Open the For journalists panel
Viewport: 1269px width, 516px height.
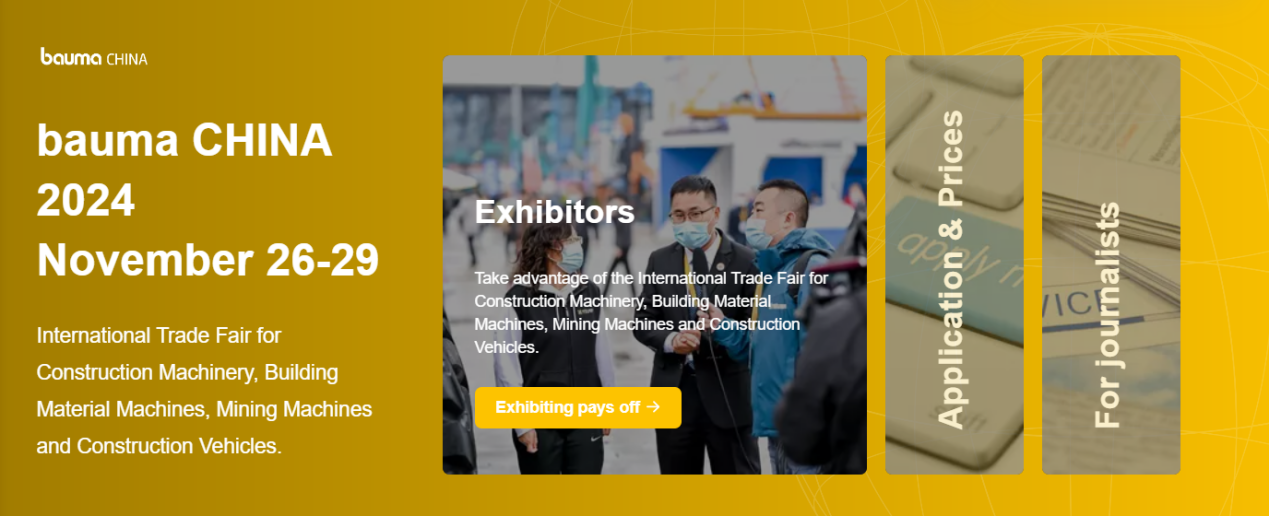tap(1111, 264)
